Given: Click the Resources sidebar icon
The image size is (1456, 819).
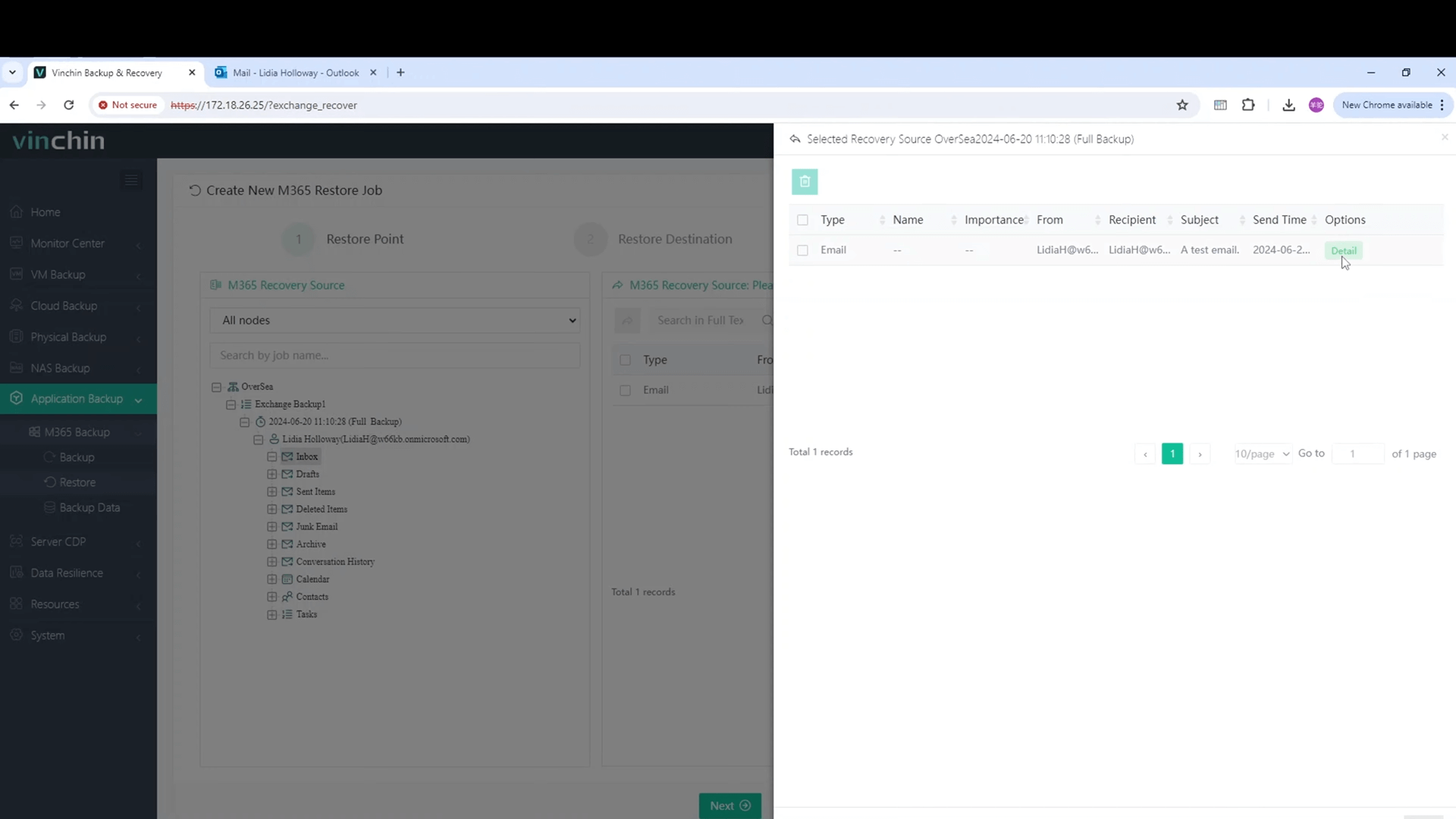Looking at the screenshot, I should click(16, 604).
